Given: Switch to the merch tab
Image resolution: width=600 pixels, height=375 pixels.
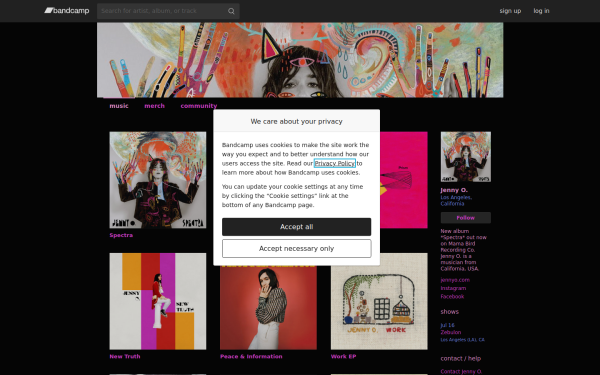Looking at the screenshot, I should coord(155,106).
